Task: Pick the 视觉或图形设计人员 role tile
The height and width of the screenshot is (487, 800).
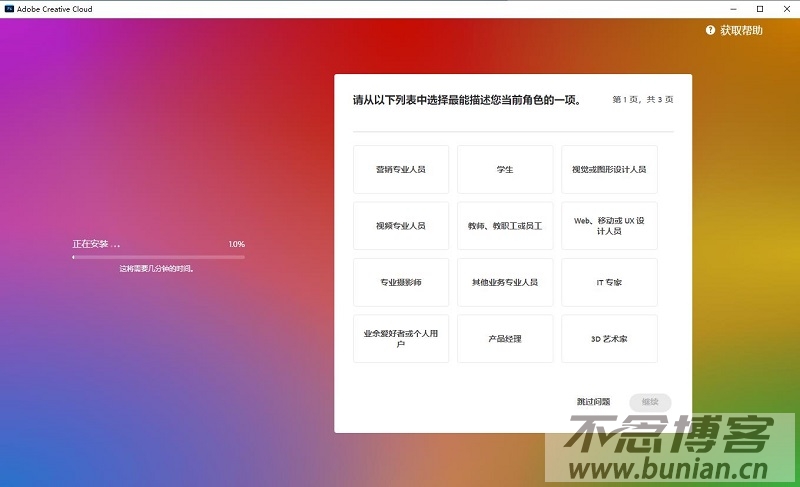Action: [609, 169]
